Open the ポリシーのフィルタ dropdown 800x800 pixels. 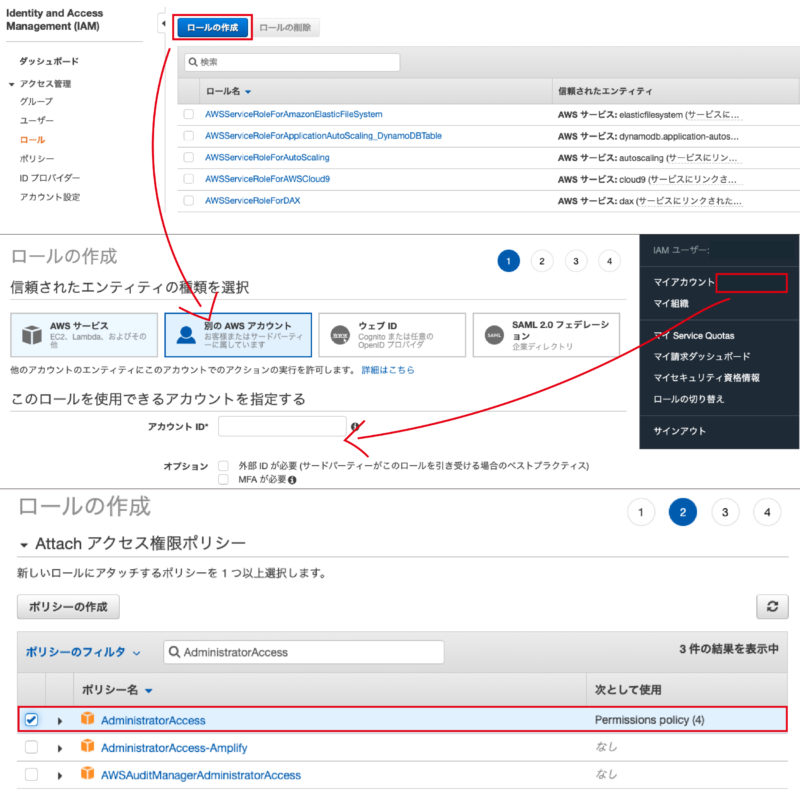[83, 652]
